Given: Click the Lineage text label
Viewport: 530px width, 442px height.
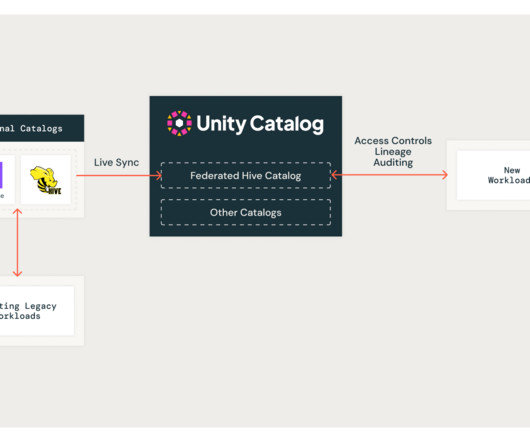Looking at the screenshot, I should tap(393, 152).
